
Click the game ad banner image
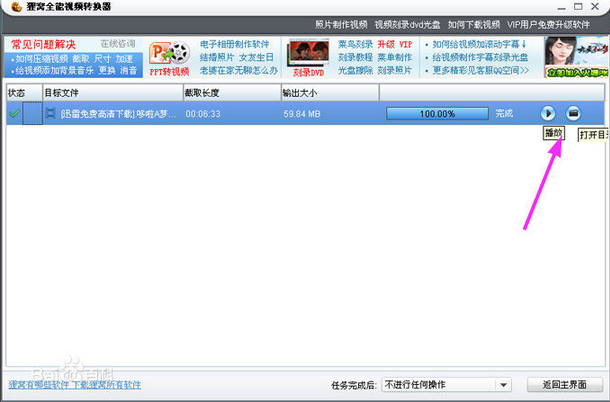coord(576,57)
